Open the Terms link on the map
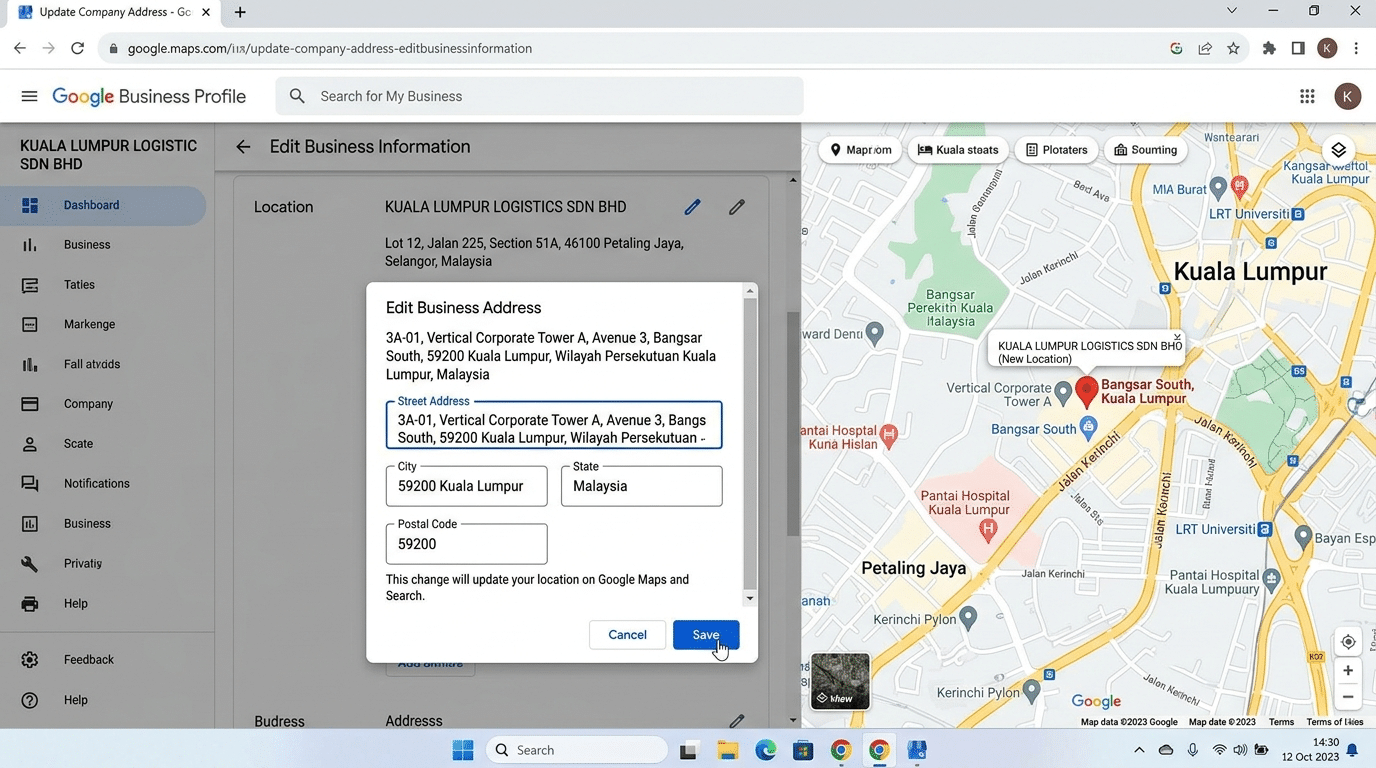This screenshot has width=1376, height=768. (x=1281, y=722)
